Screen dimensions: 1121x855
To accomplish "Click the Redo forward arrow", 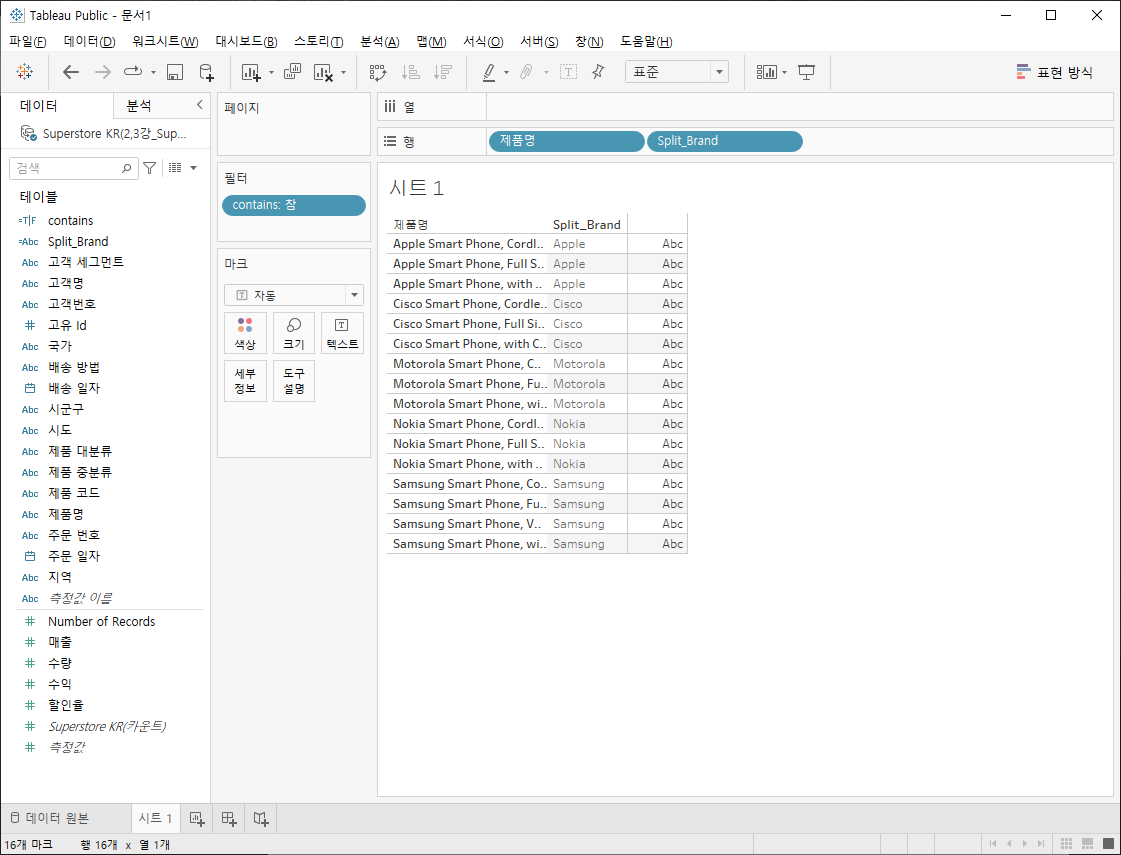I will [x=103, y=71].
